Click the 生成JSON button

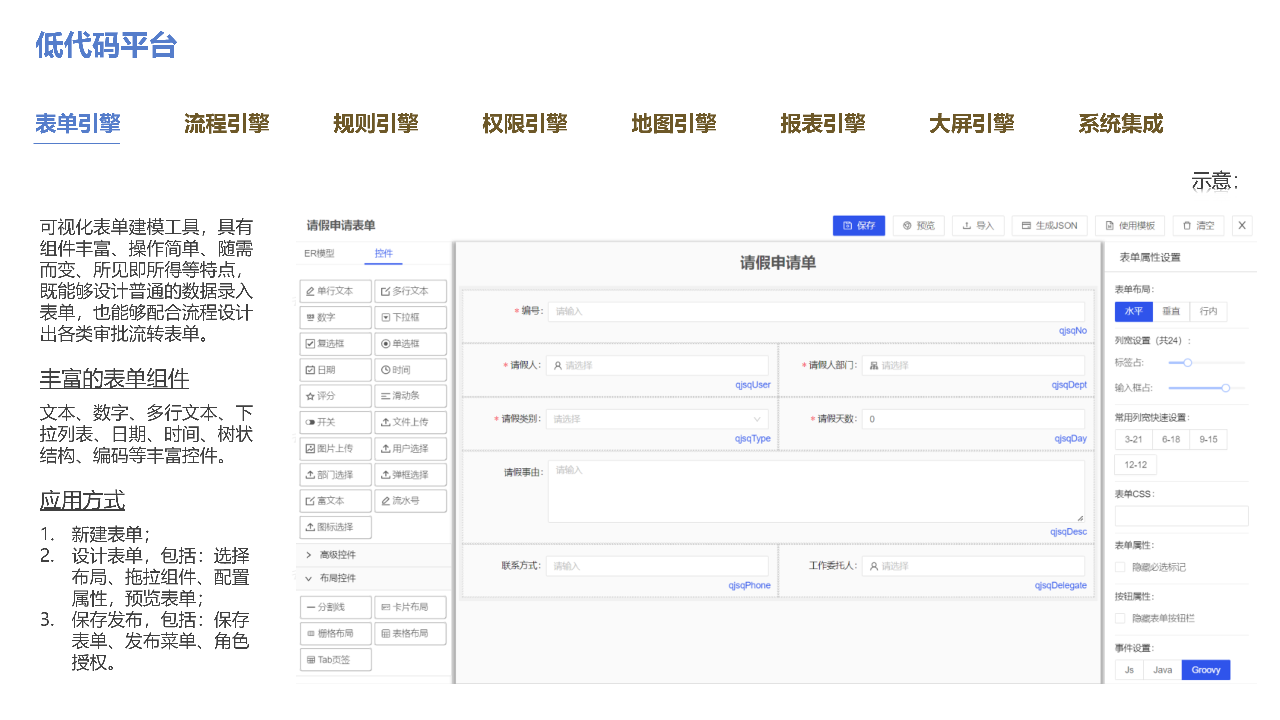click(1049, 226)
